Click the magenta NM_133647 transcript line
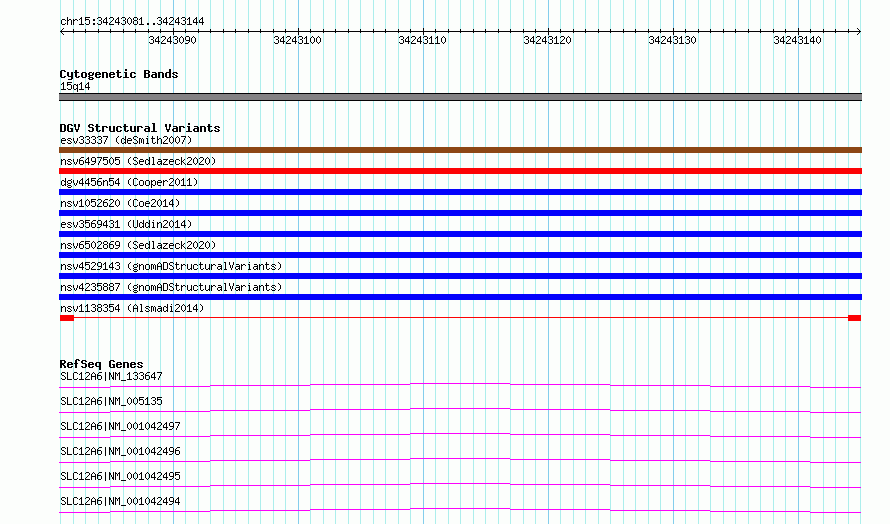 pos(460,385)
